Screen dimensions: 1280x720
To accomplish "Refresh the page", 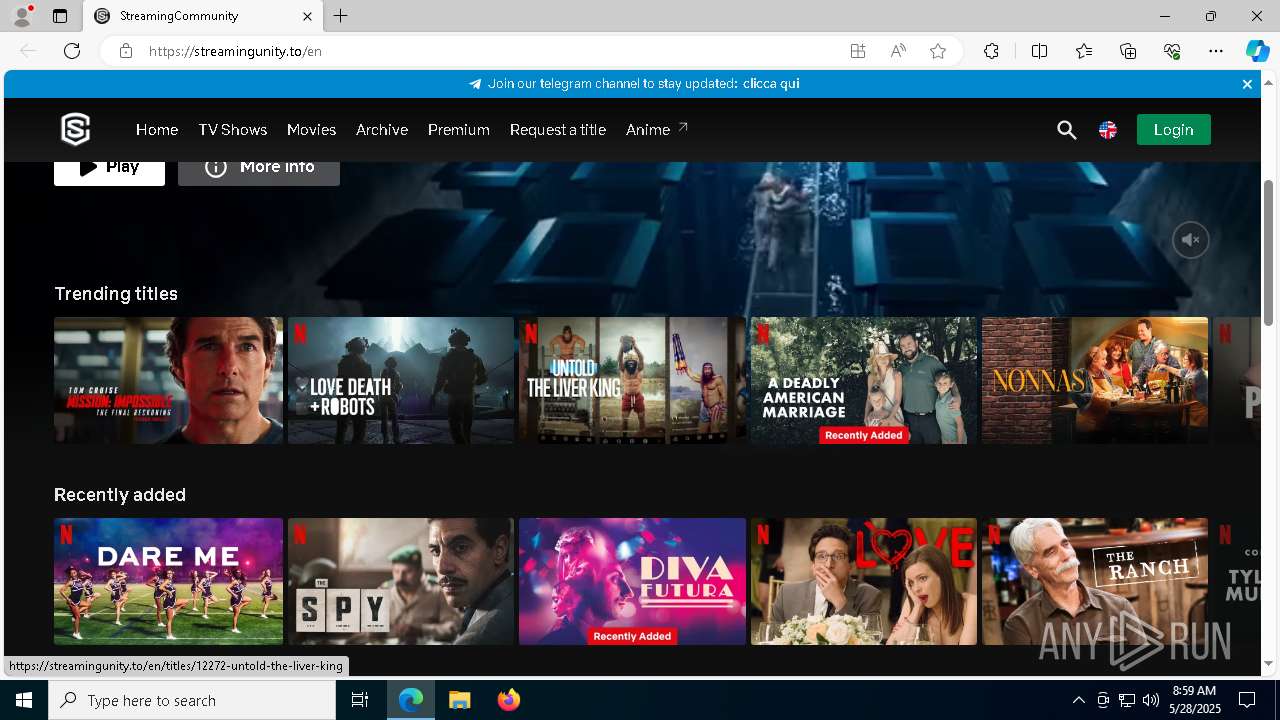I will coord(72,51).
